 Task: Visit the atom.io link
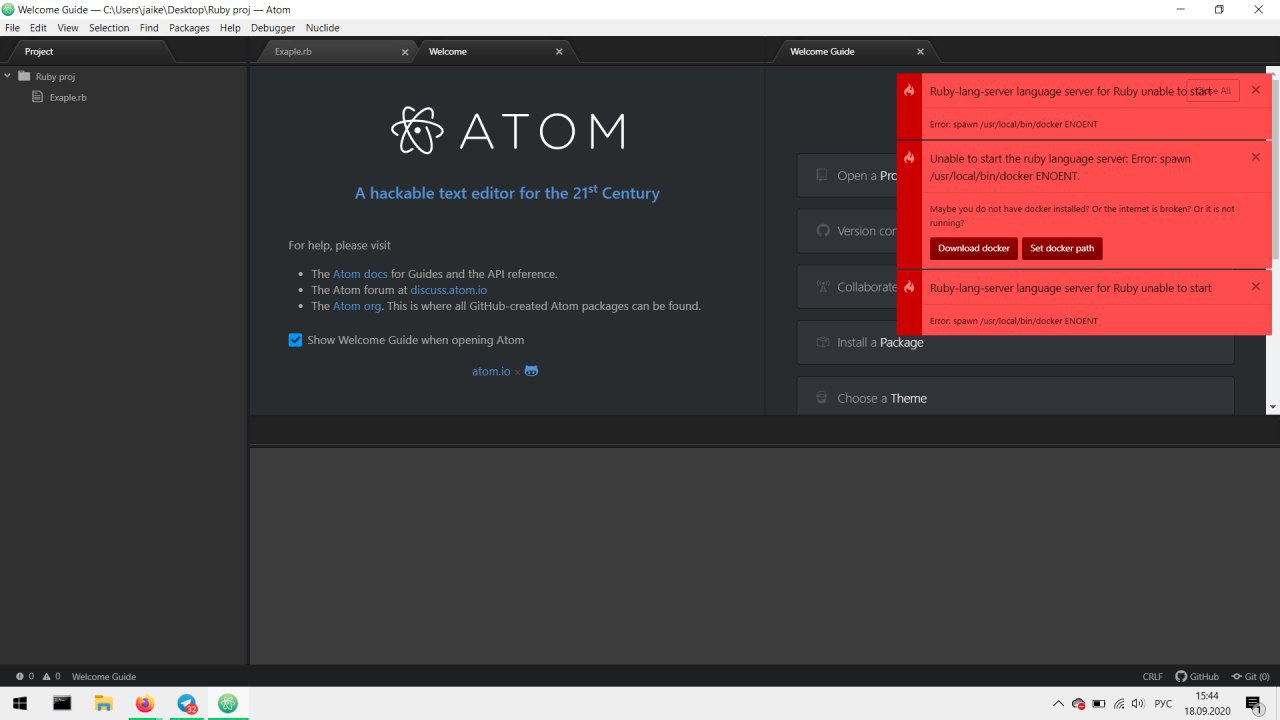click(x=491, y=371)
